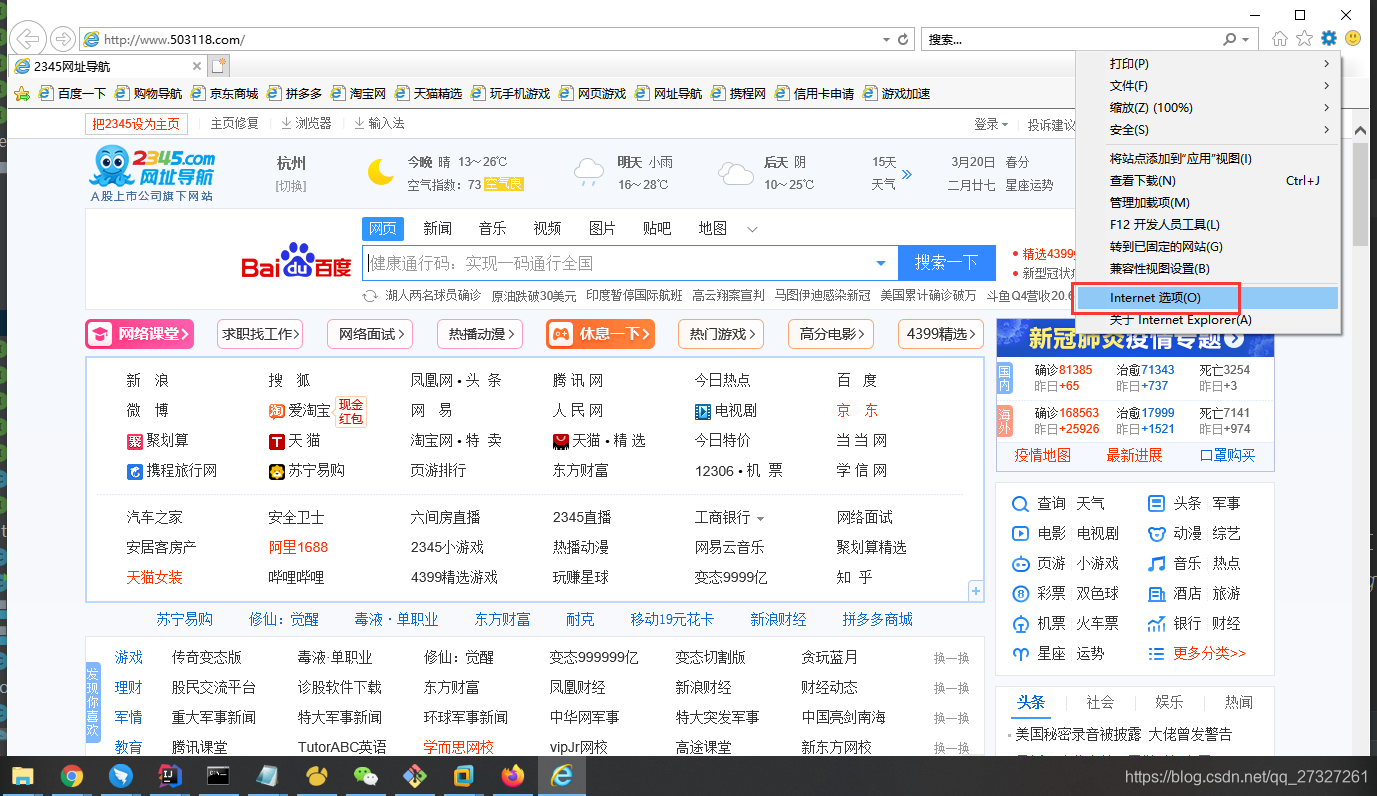The image size is (1377, 796).
Task: Select 兼容性视图设置(B) menu item
Action: coord(1207,269)
